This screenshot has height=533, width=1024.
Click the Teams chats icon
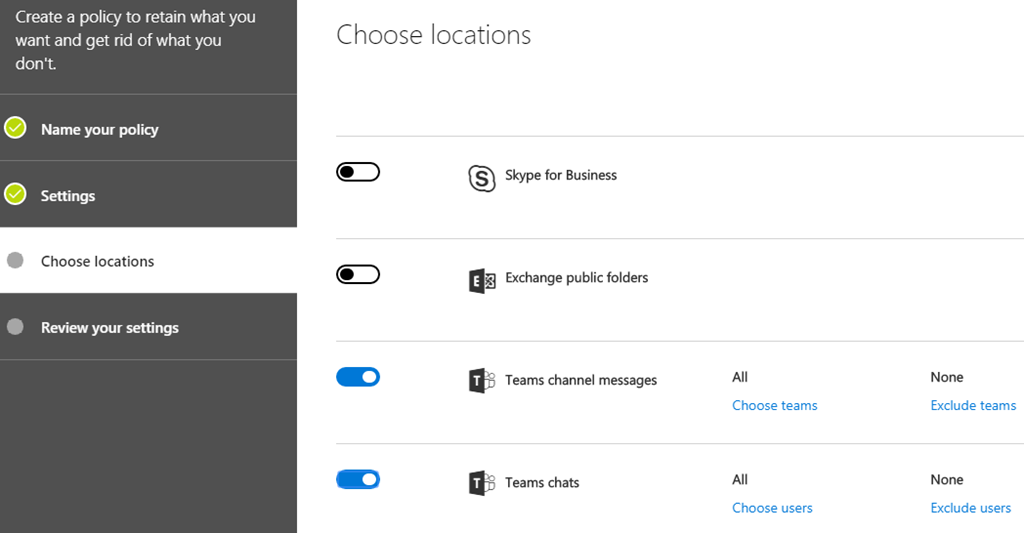click(482, 483)
